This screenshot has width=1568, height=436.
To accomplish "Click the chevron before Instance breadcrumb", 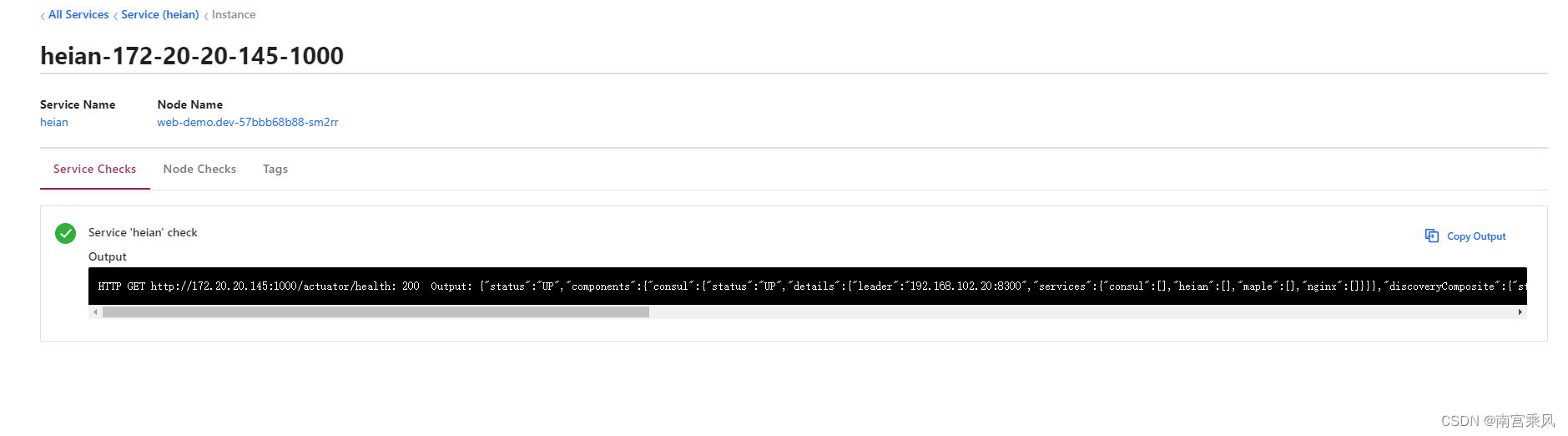I will [x=206, y=16].
